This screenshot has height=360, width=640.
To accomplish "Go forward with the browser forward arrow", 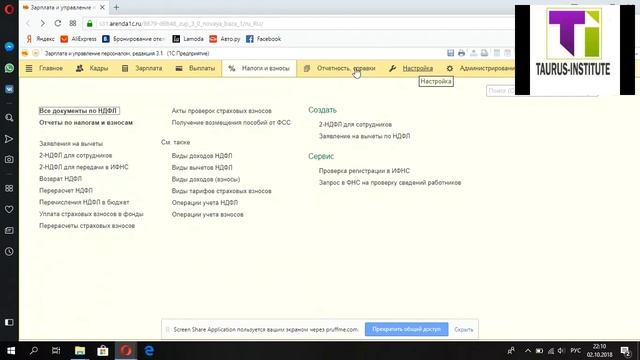I will [x=42, y=23].
